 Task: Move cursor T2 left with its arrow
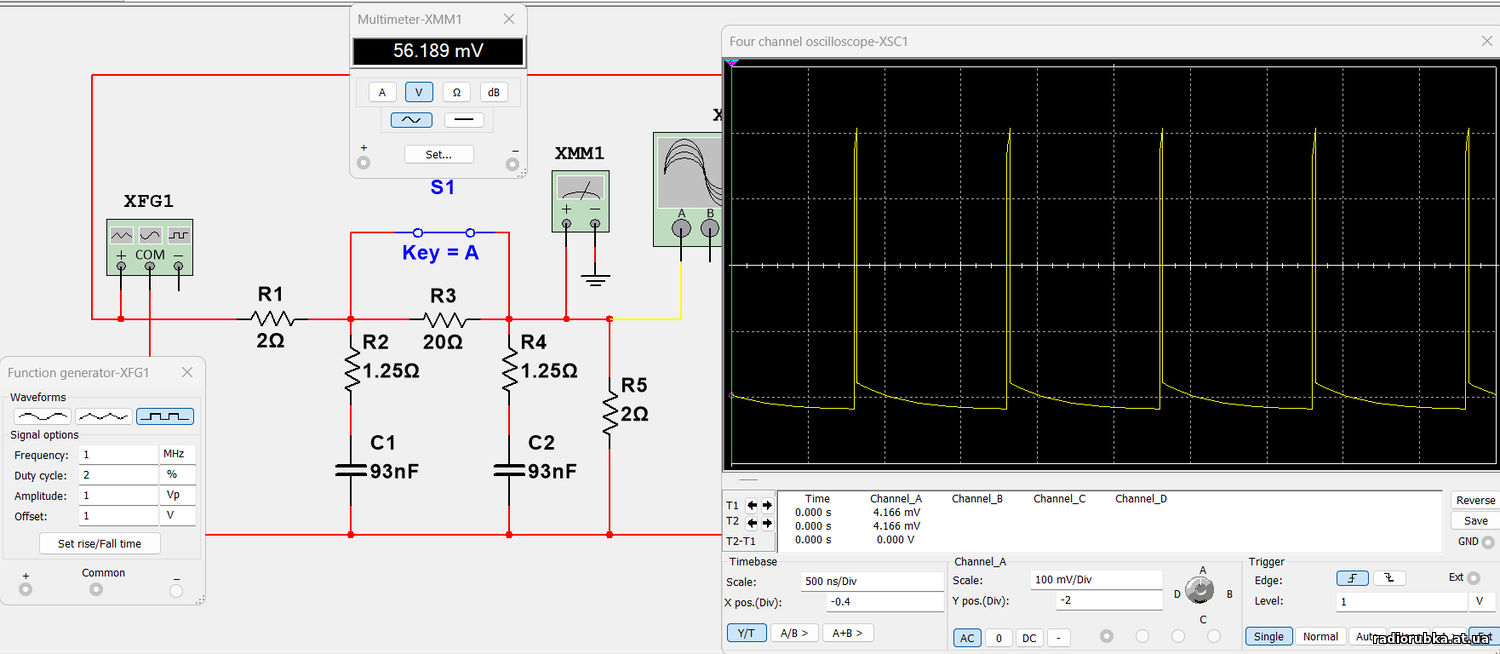(x=753, y=522)
